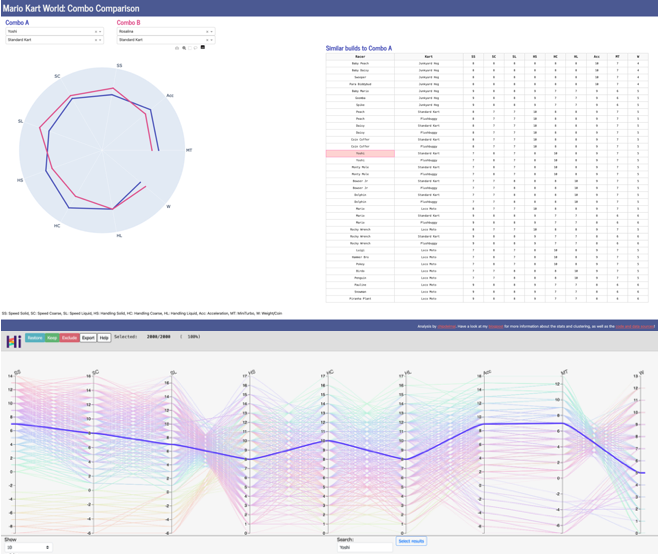Image resolution: width=658 pixels, height=554 pixels.
Task: Open the HiPlot Help button
Action: tap(104, 339)
